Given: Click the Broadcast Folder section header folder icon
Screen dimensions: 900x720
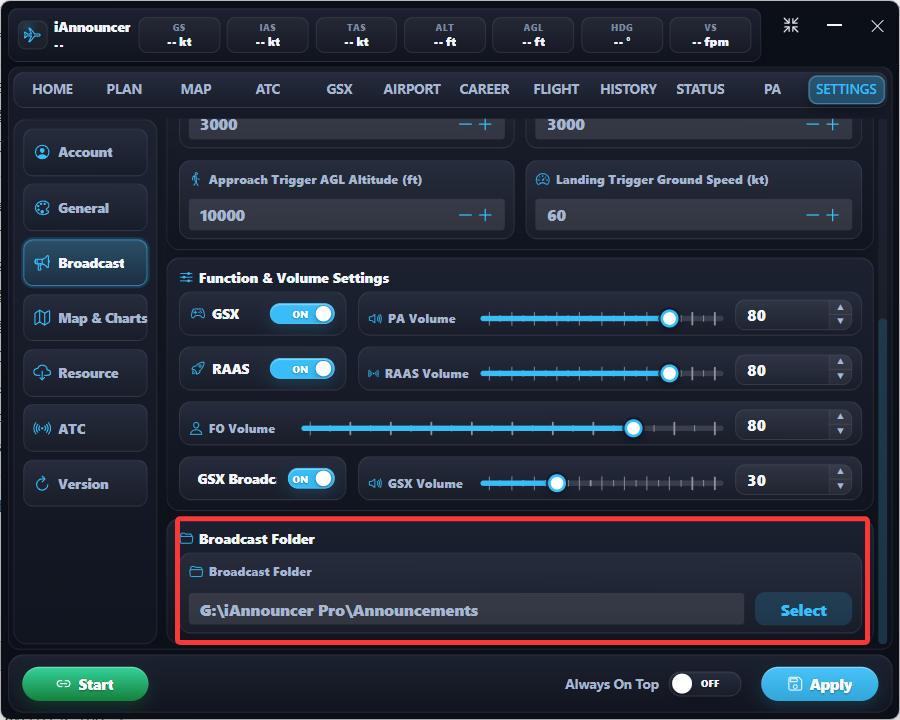Looking at the screenshot, I should [x=186, y=539].
